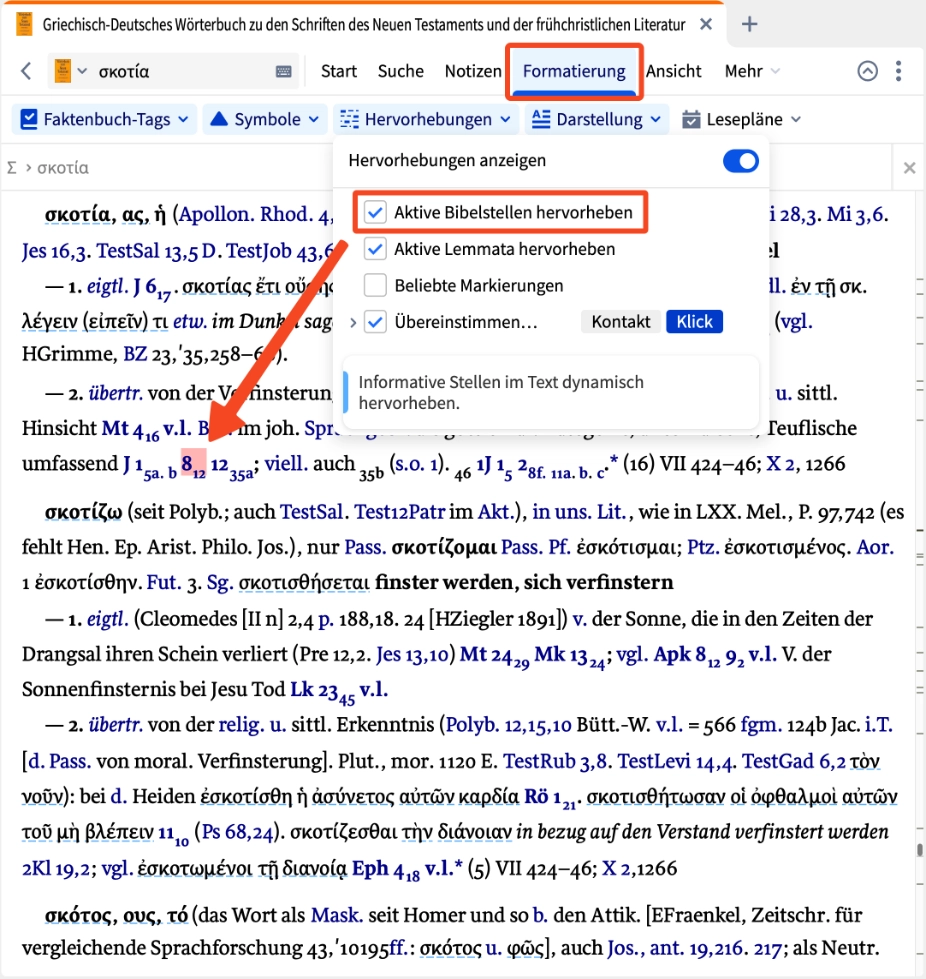
Task: Go back with the left arrow icon
Action: [26, 71]
